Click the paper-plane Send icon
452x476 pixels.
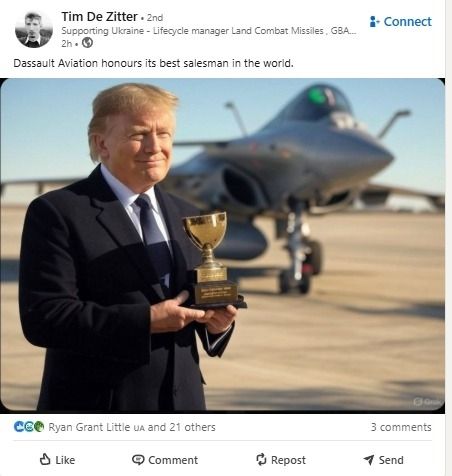[x=369, y=460]
